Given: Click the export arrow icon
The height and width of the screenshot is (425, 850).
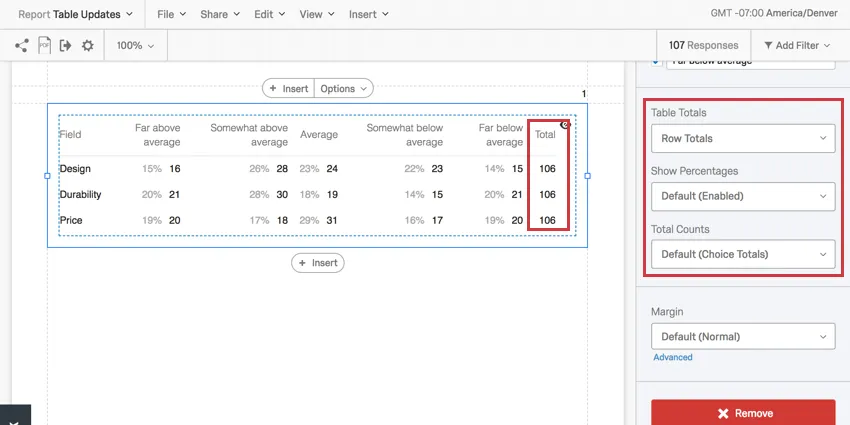Looking at the screenshot, I should (66, 45).
